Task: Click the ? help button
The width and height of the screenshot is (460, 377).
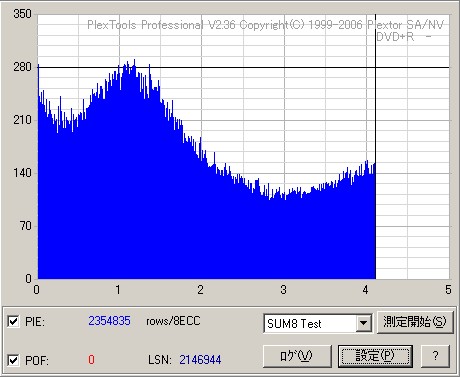Action: click(435, 356)
